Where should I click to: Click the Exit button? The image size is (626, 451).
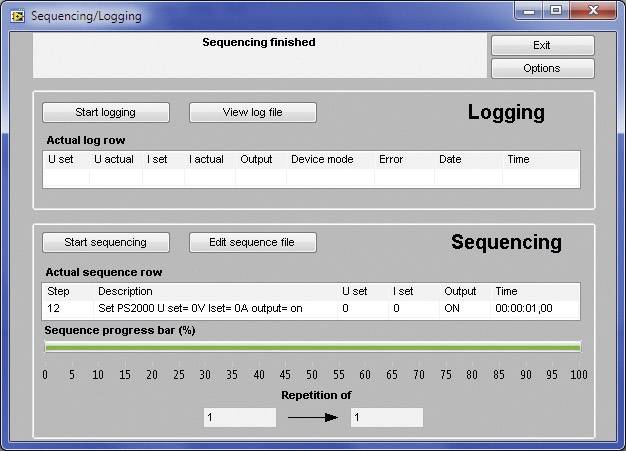tap(543, 45)
